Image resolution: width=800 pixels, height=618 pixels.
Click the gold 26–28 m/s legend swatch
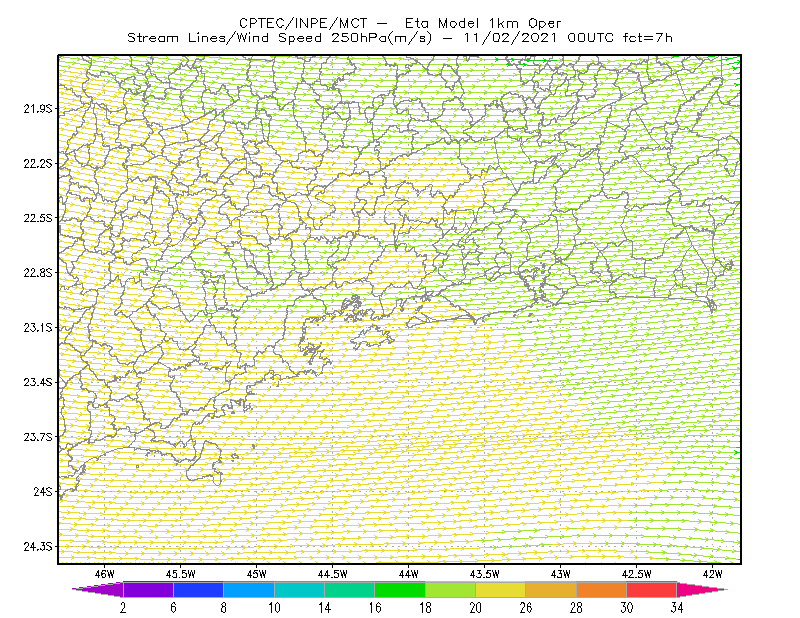[x=551, y=589]
